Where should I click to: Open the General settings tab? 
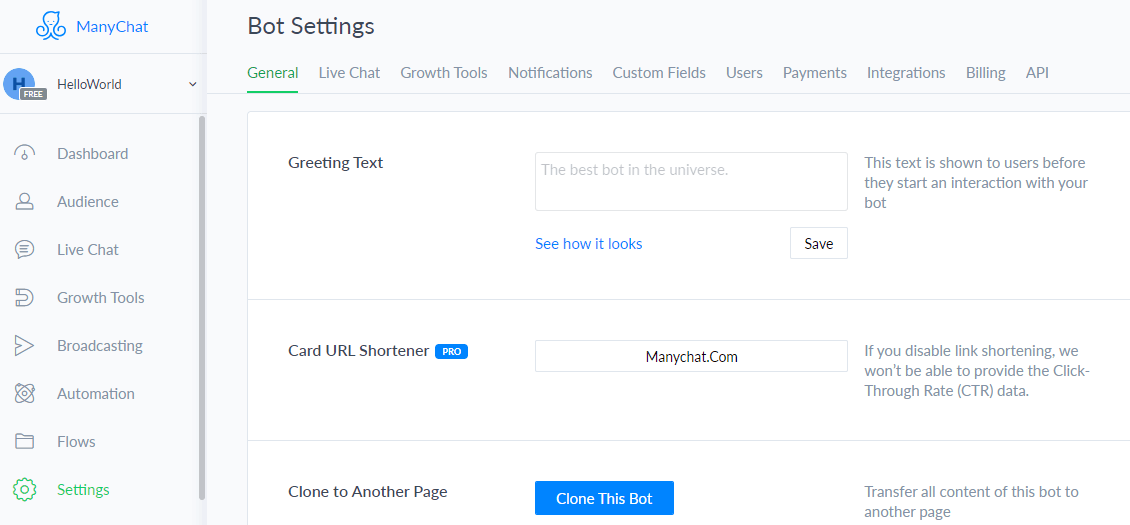point(272,73)
